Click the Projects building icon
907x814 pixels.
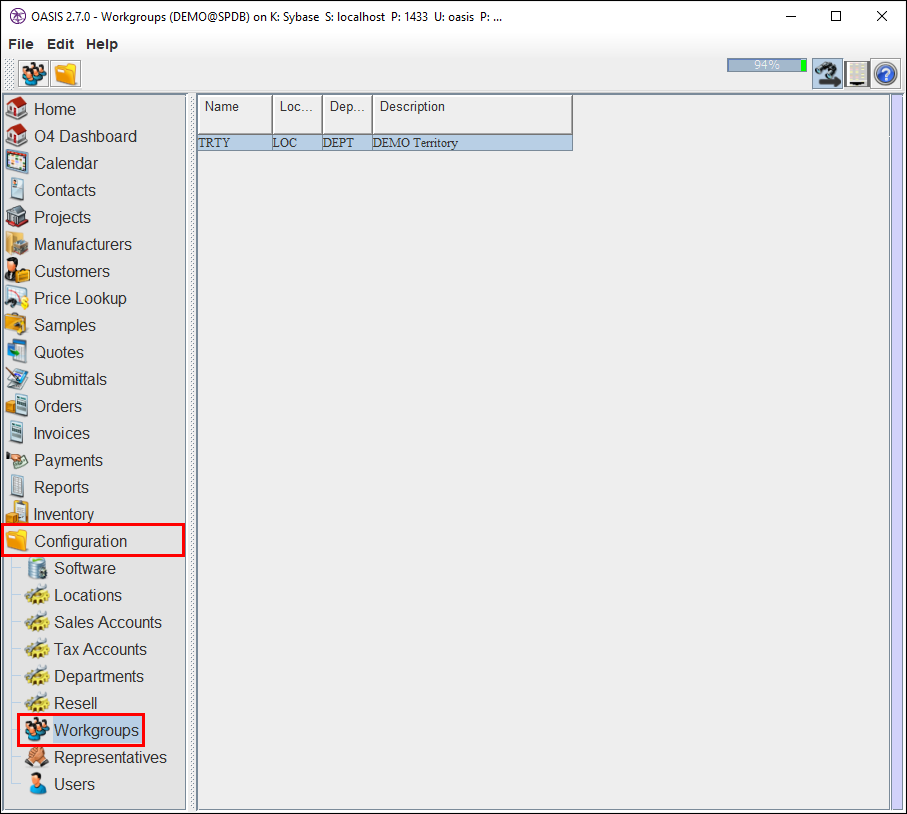coord(17,217)
